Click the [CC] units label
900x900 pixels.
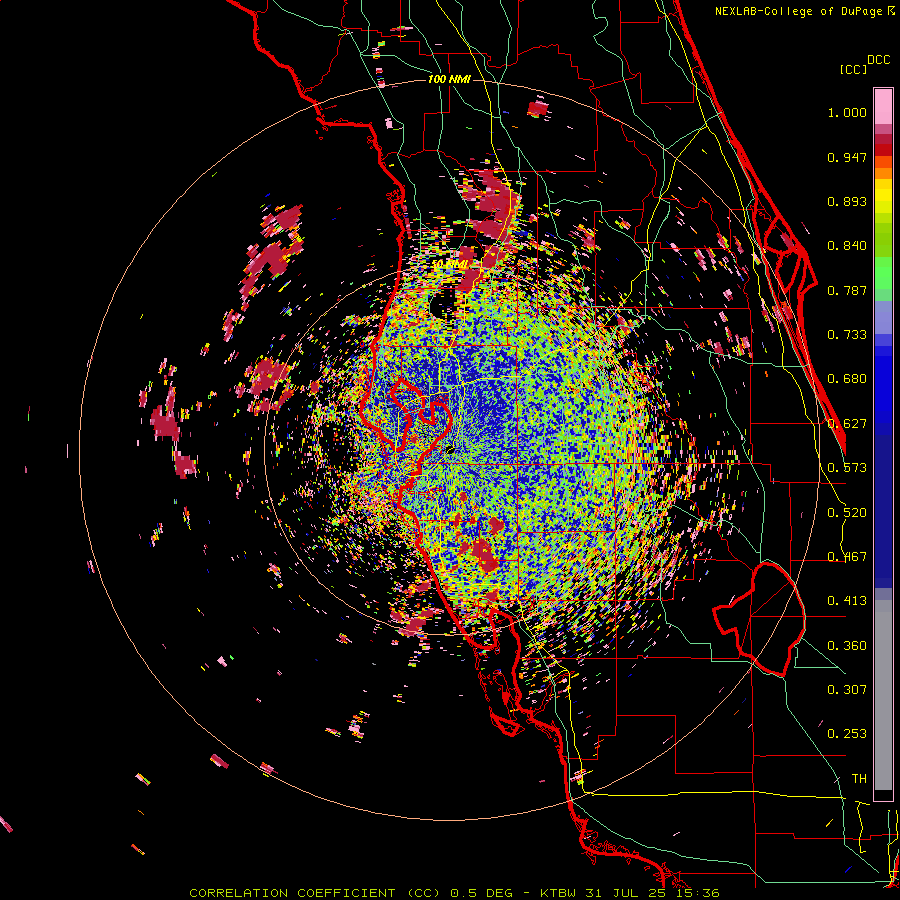pos(854,69)
